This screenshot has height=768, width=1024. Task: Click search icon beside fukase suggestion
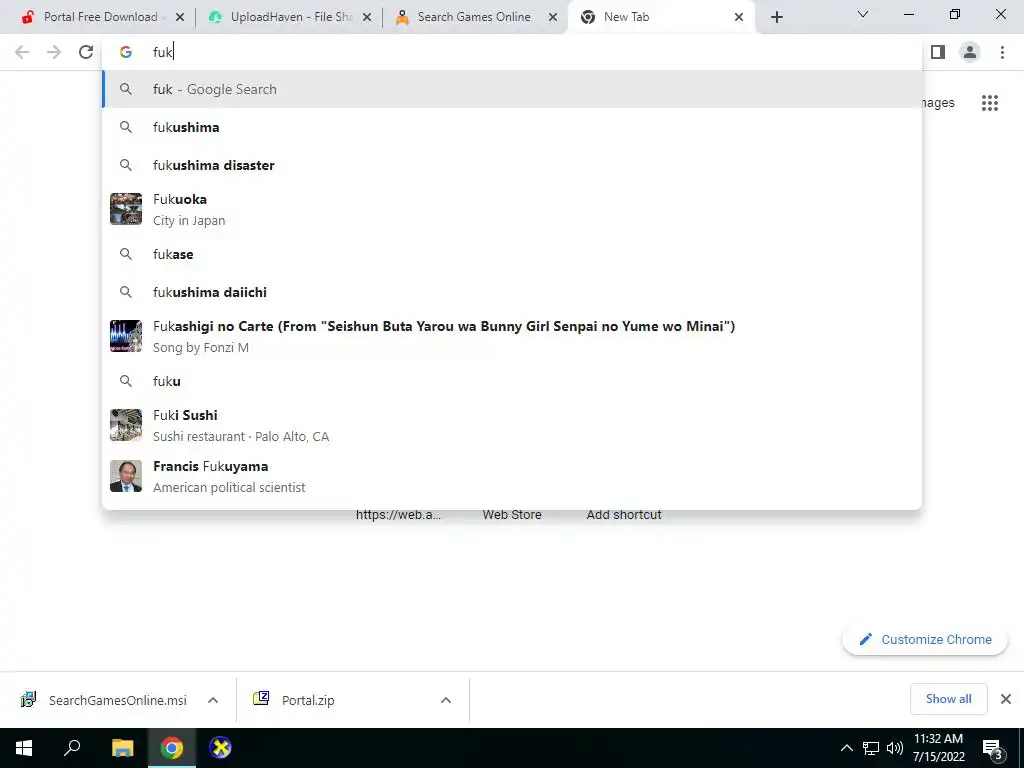125,254
